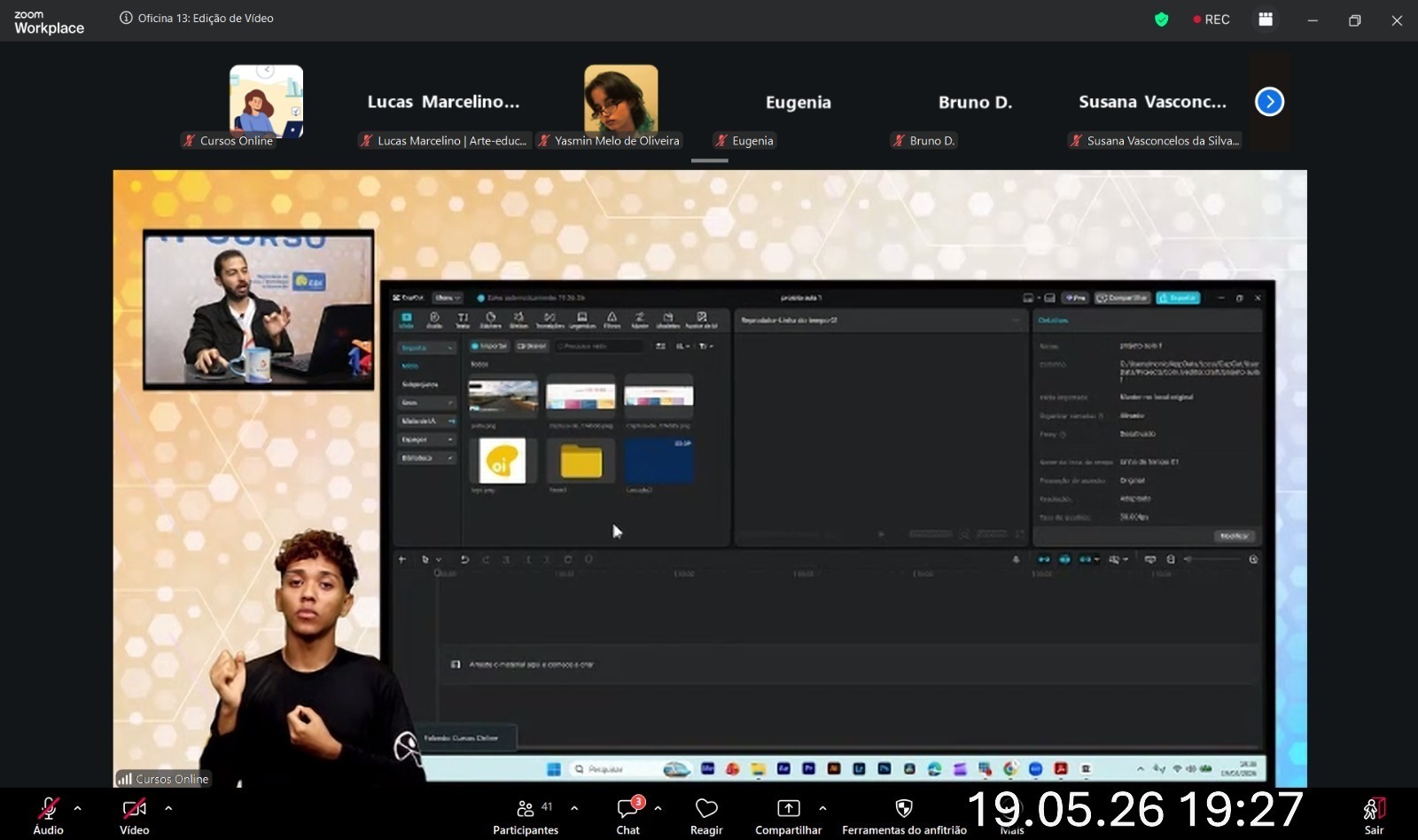
Task: Select Subprojetos in CapCut sidebar
Action: pos(420,385)
